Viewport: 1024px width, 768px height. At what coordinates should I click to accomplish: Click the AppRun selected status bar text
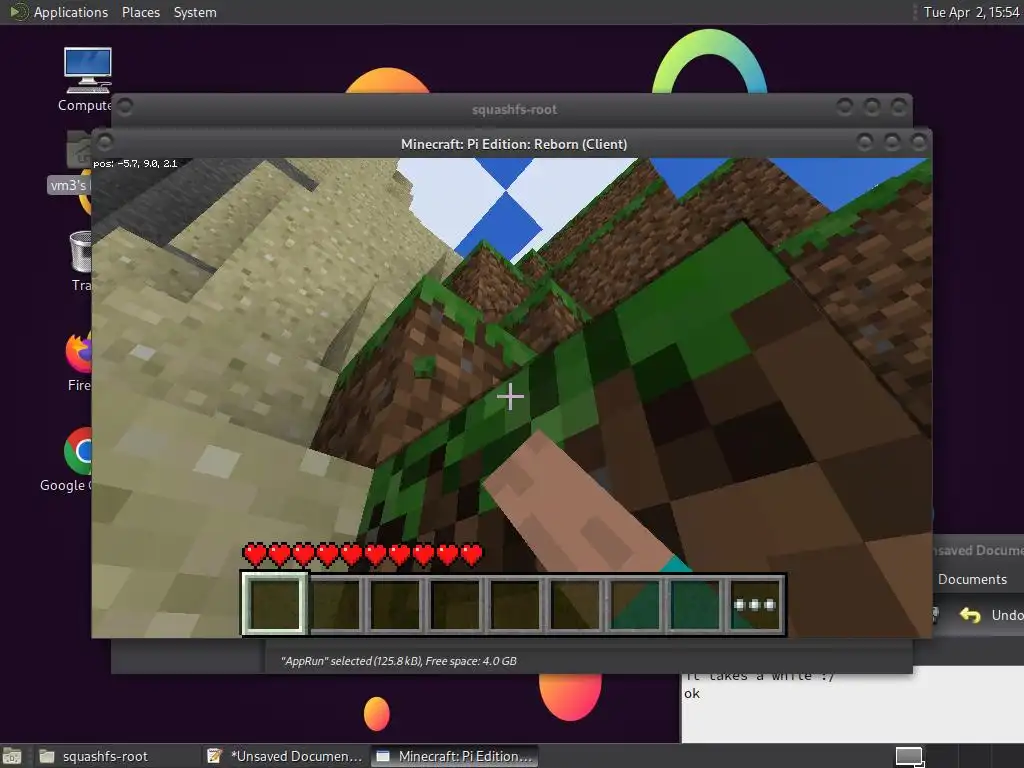398,661
